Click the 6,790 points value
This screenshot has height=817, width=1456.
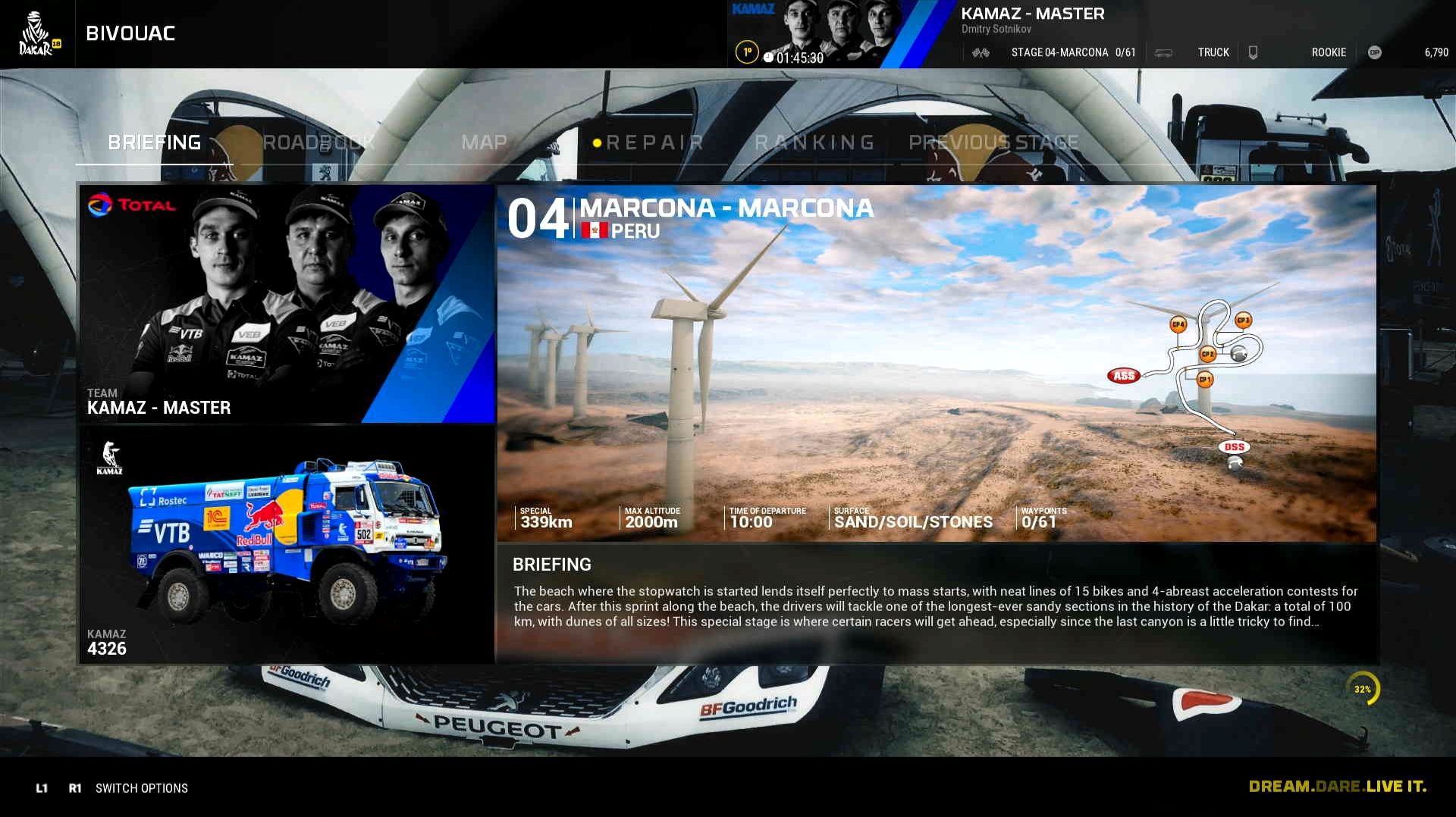pyautogui.click(x=1436, y=52)
